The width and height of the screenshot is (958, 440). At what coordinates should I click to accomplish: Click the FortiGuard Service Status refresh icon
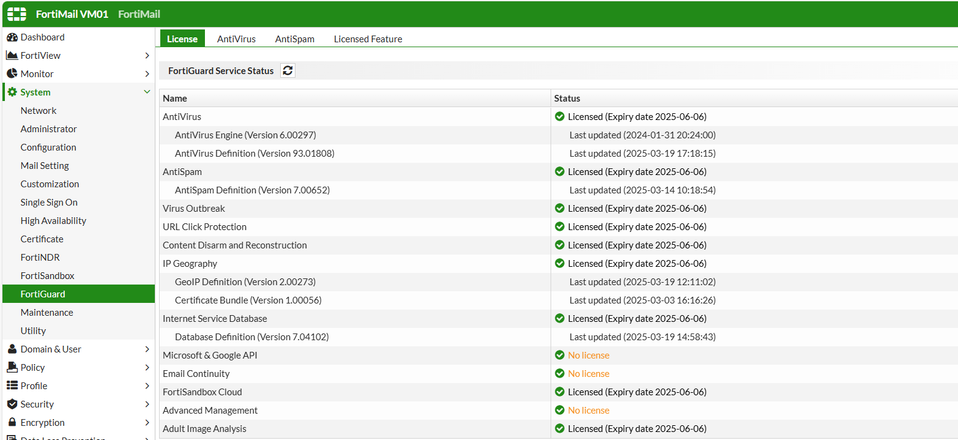pos(288,71)
